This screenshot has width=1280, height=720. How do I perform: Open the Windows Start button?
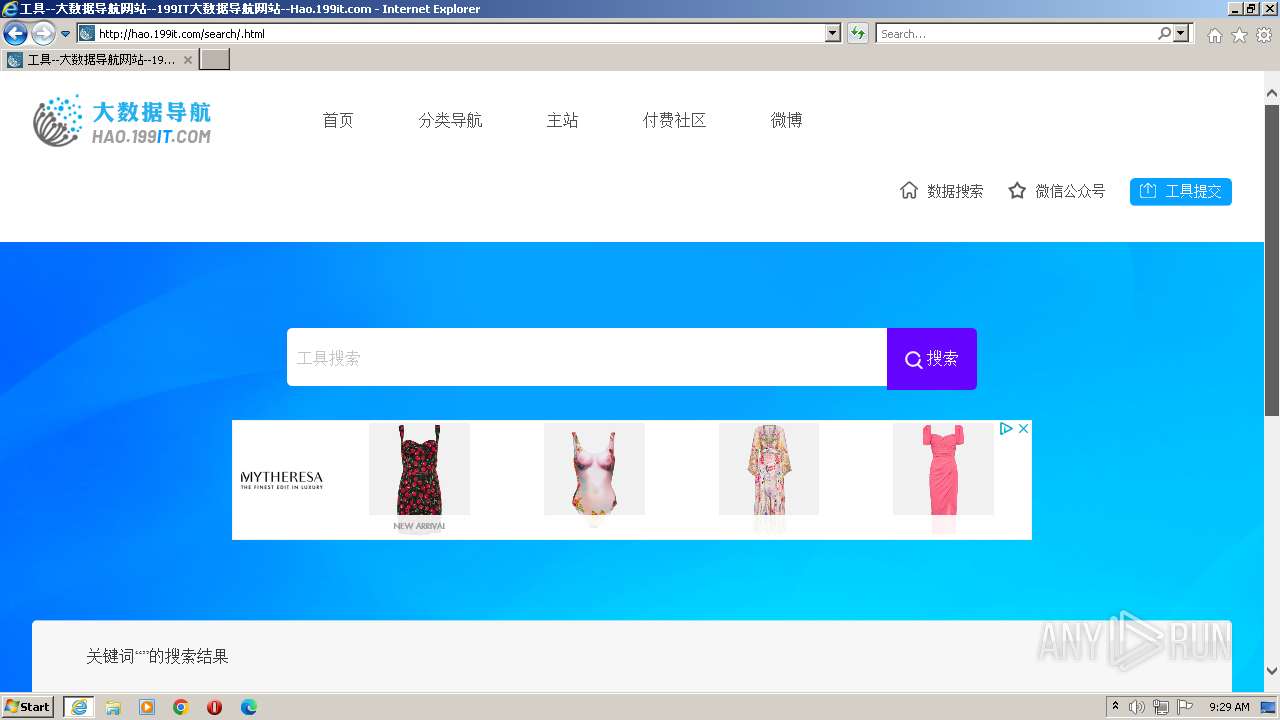click(28, 707)
